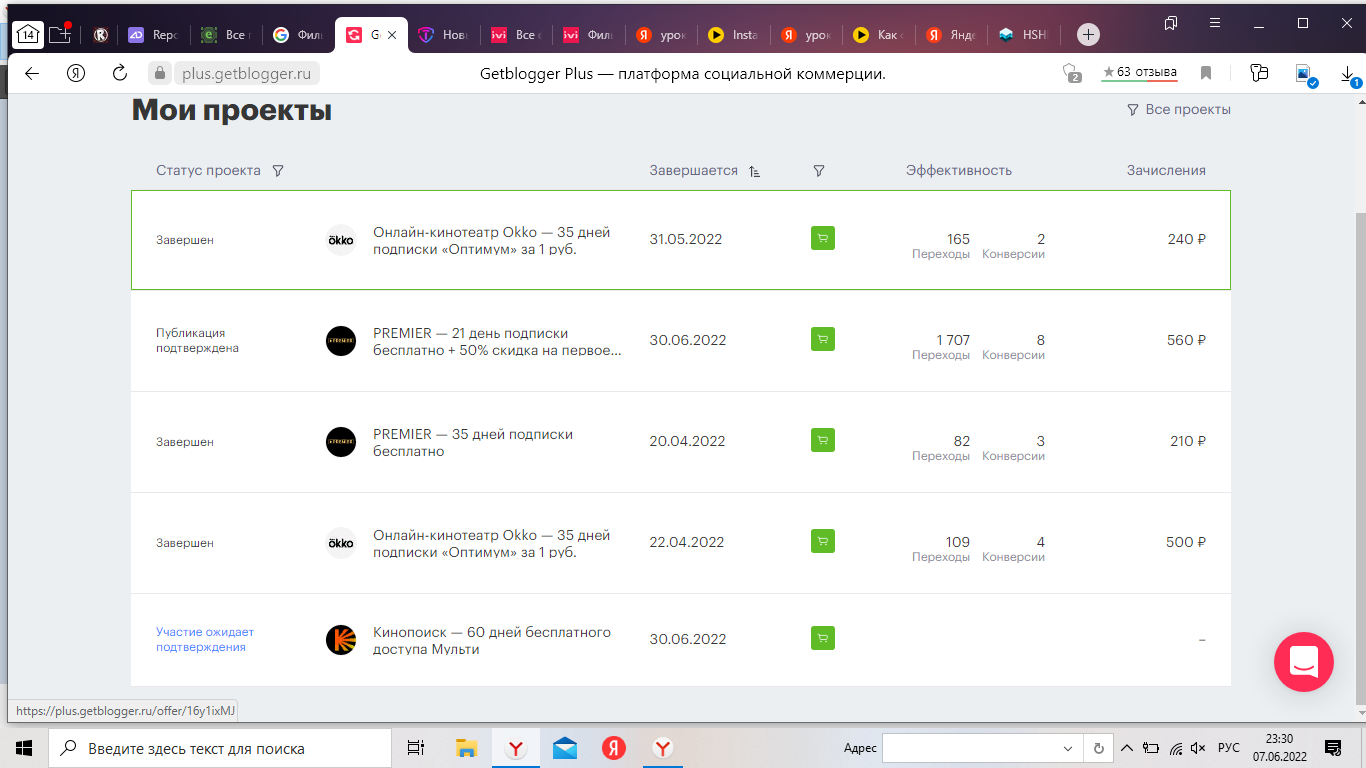Click Кинопоиск logo in last row

click(x=341, y=640)
